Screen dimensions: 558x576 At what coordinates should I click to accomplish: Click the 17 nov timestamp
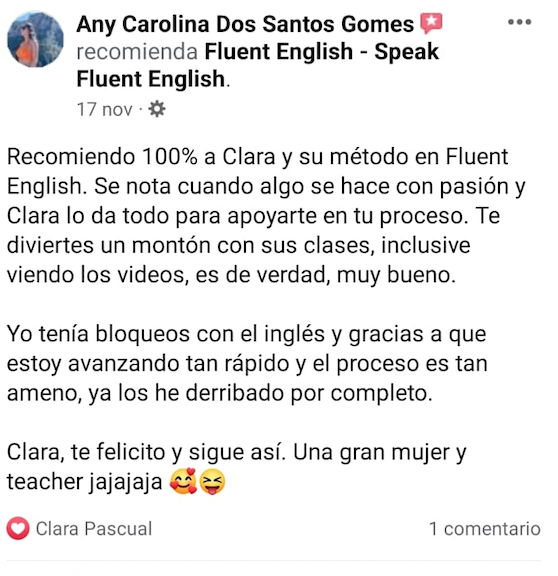point(104,109)
